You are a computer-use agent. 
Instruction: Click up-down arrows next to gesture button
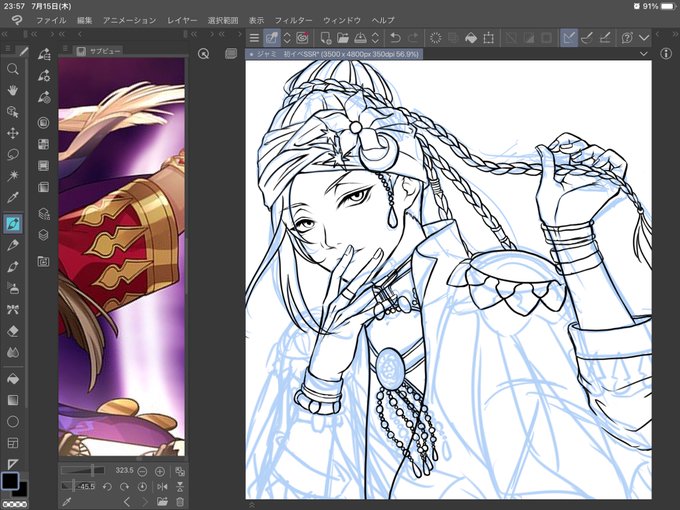click(287, 38)
